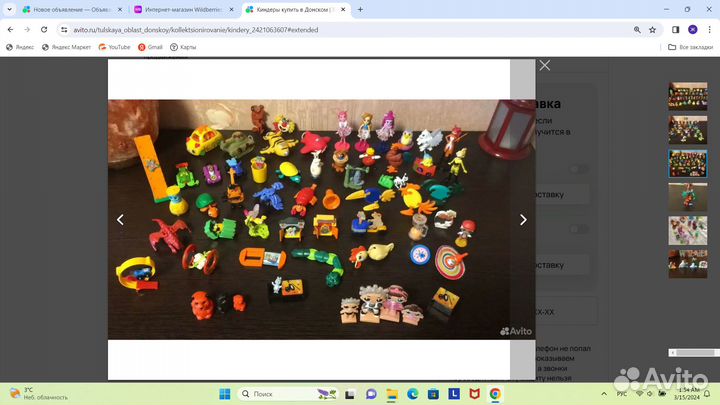The height and width of the screenshot is (405, 720).
Task: Open Task View on the taskbar
Action: (x=350, y=394)
